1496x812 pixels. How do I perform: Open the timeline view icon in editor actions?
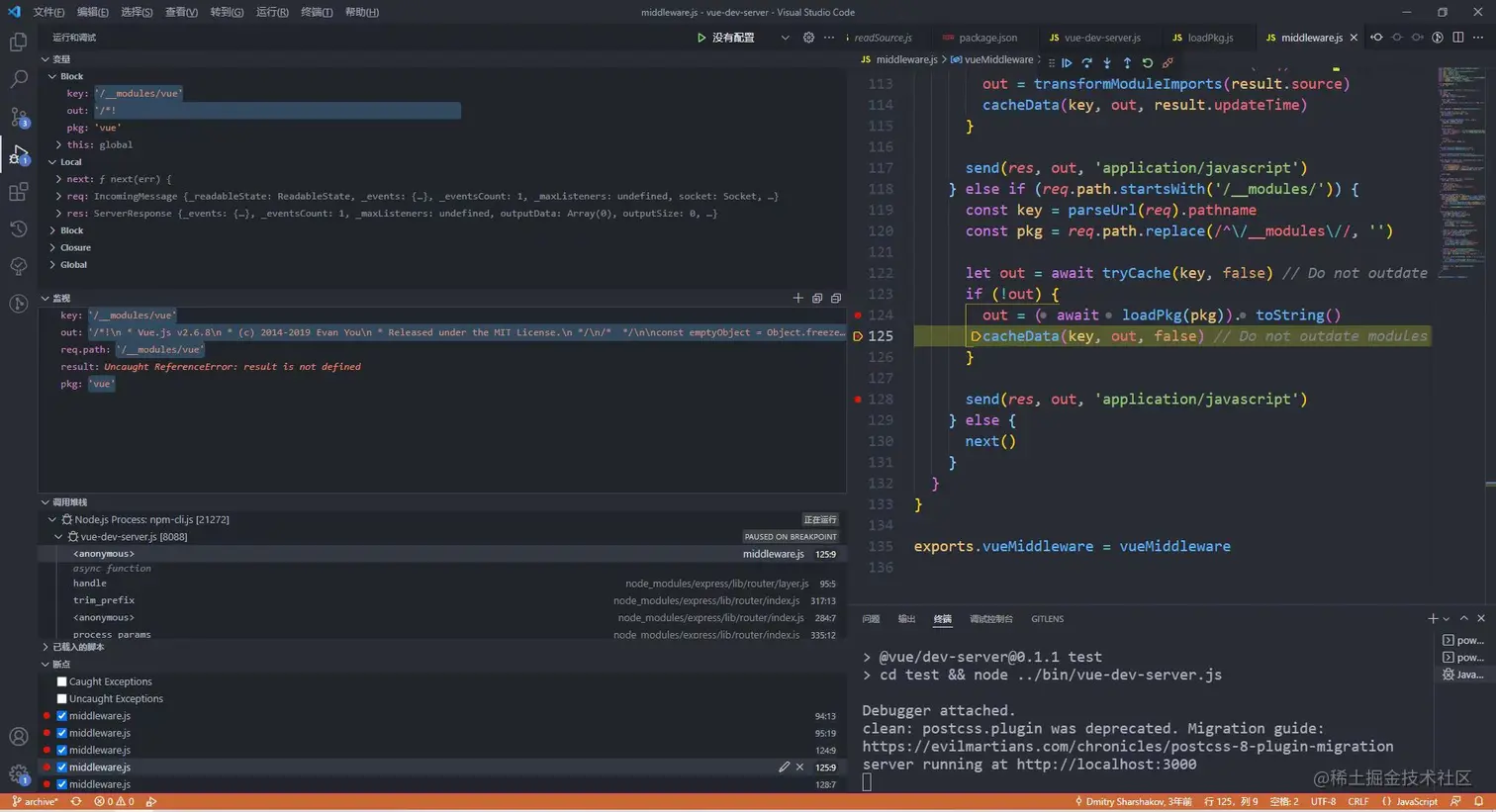tap(1438, 38)
